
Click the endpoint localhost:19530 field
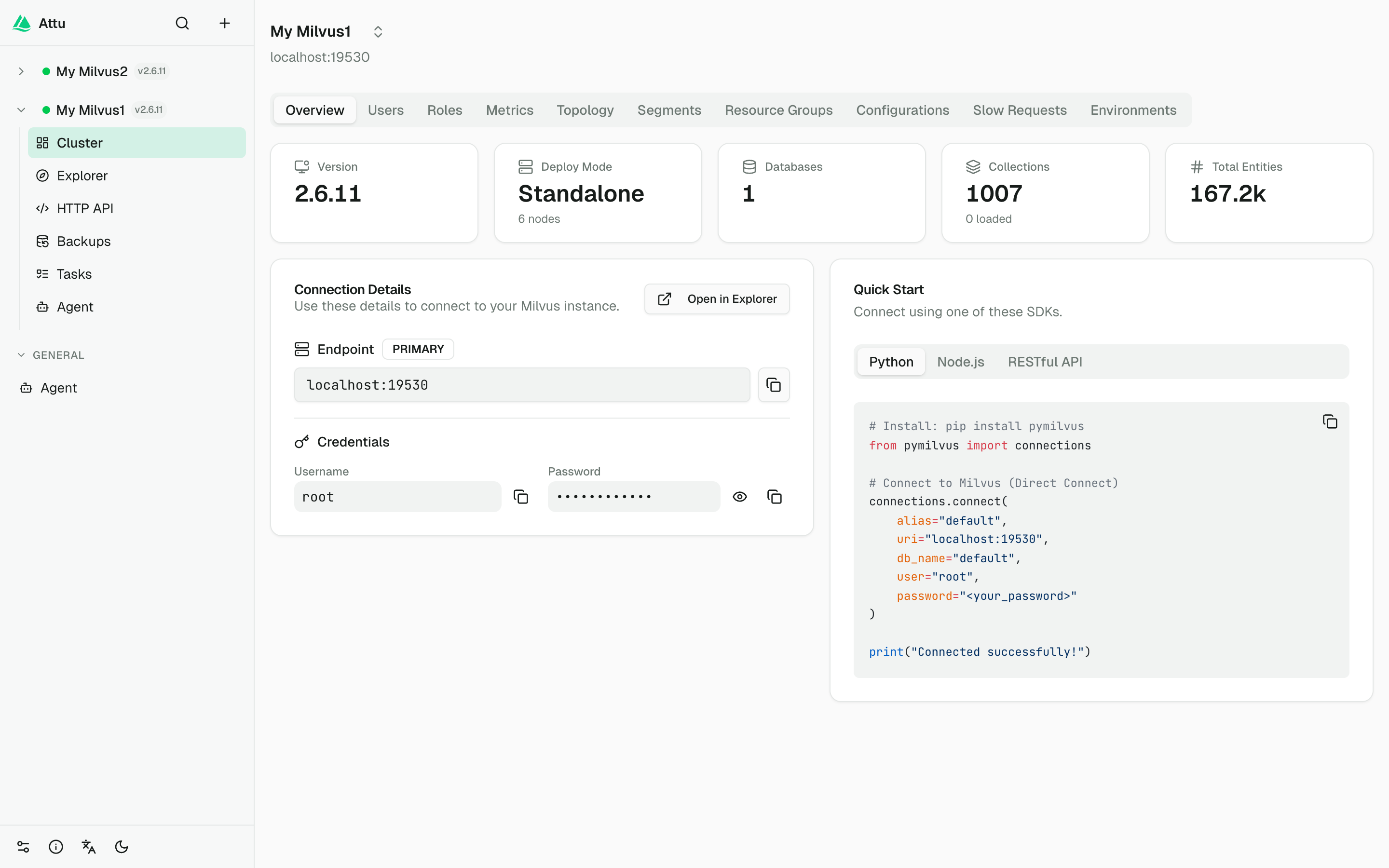click(522, 385)
